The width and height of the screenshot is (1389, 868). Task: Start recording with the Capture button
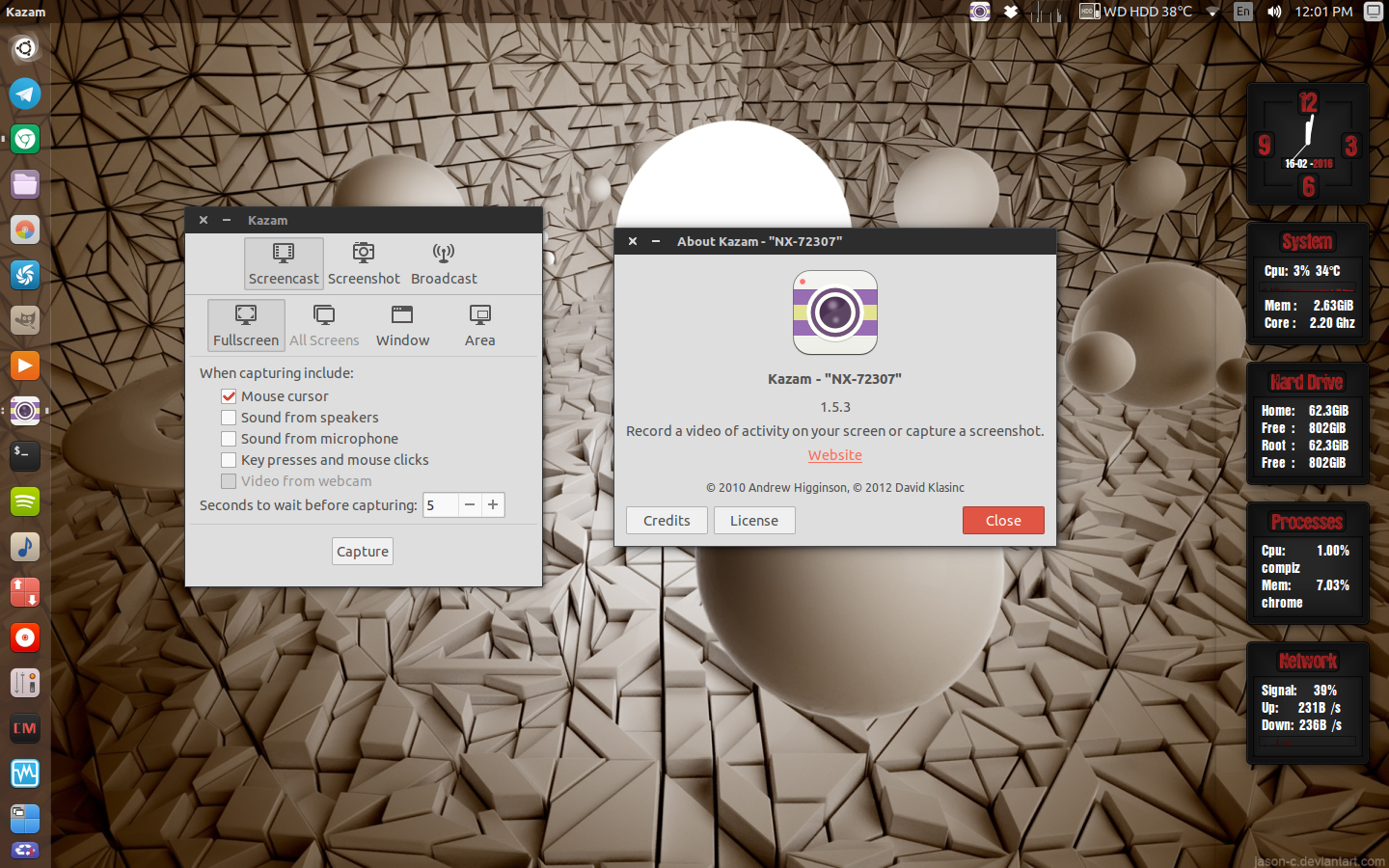coord(363,552)
